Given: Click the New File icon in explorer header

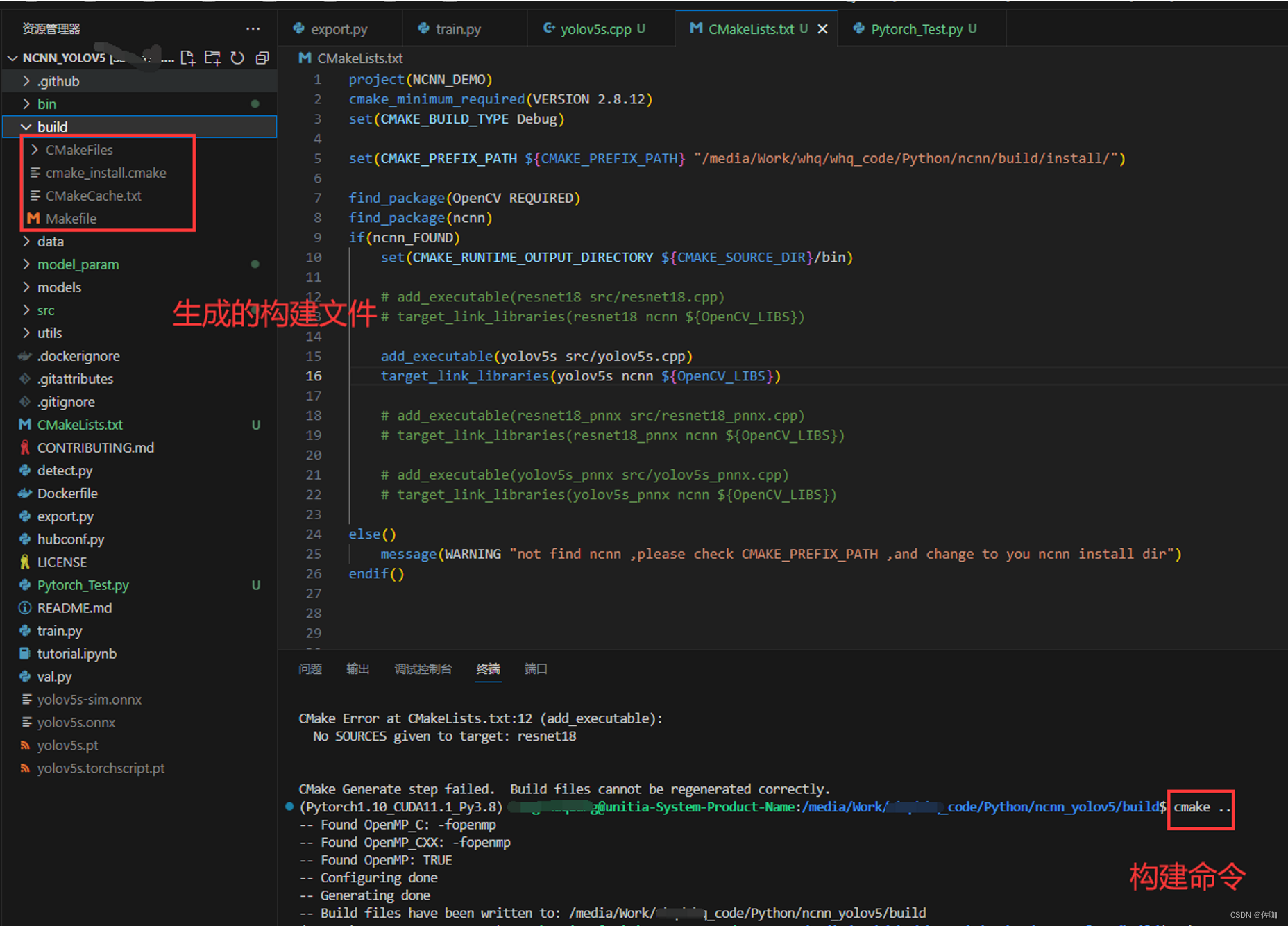Looking at the screenshot, I should pos(188,58).
